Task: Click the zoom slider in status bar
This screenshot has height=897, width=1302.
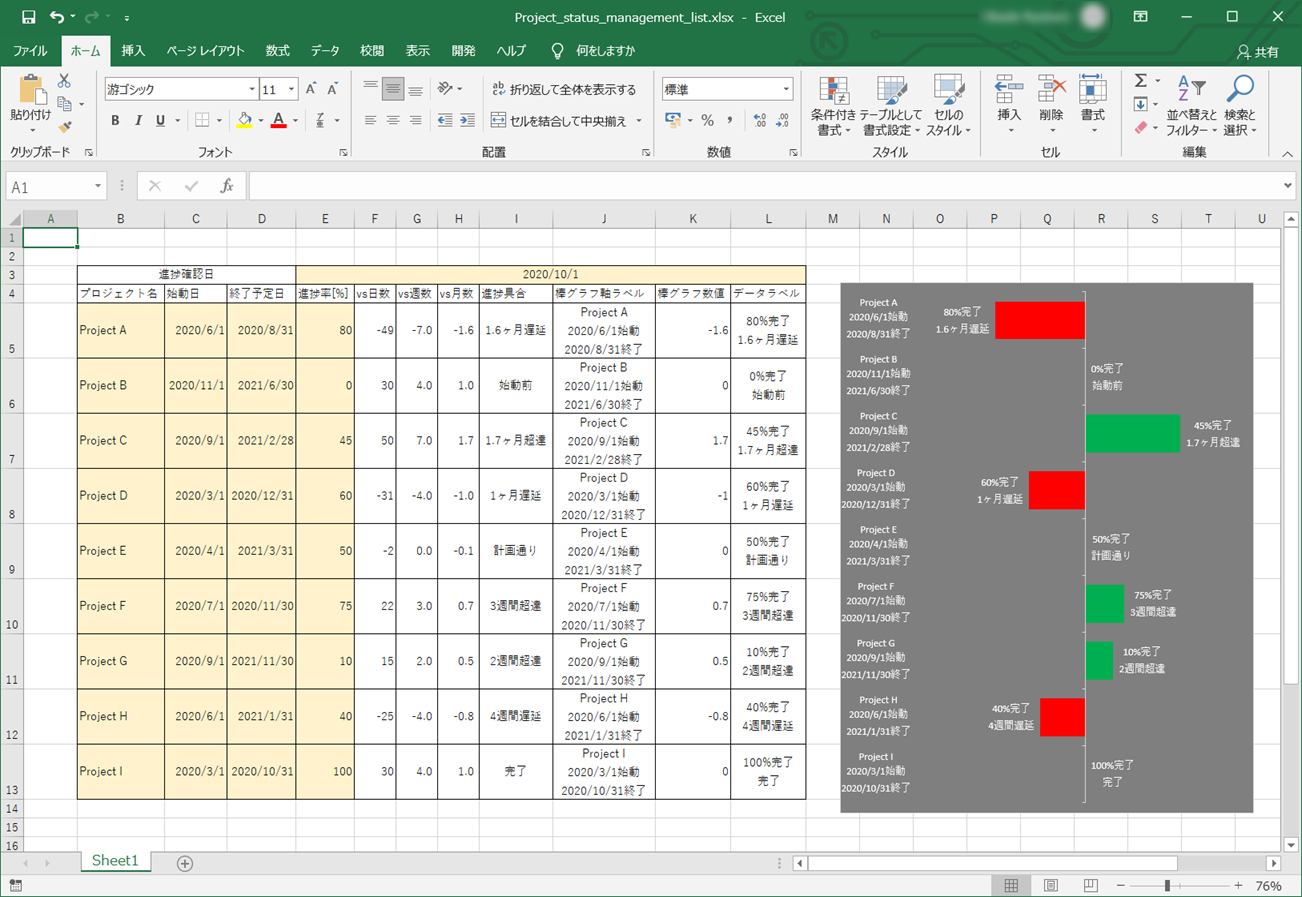Action: (x=1167, y=886)
